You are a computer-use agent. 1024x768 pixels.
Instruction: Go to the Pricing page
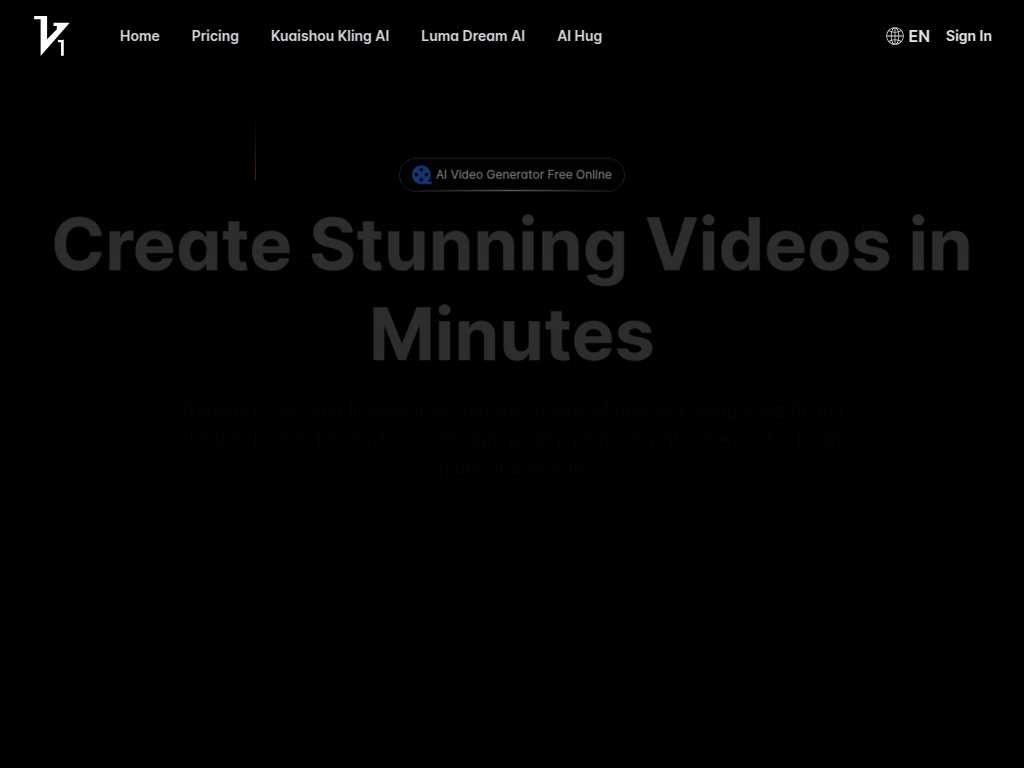click(215, 36)
